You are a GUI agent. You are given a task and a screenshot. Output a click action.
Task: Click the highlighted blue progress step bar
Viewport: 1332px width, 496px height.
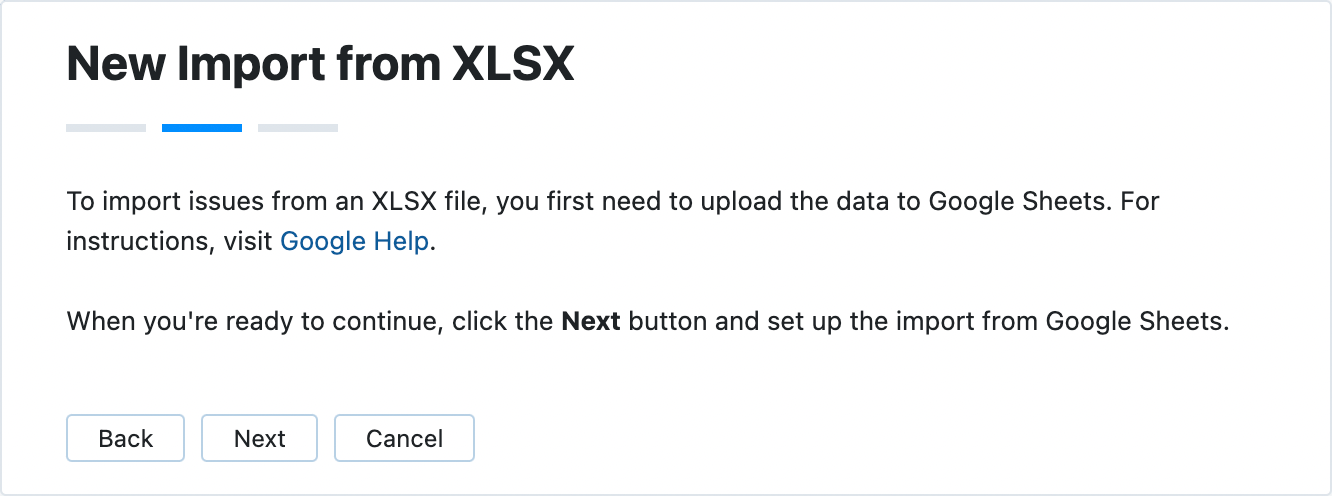(202, 128)
